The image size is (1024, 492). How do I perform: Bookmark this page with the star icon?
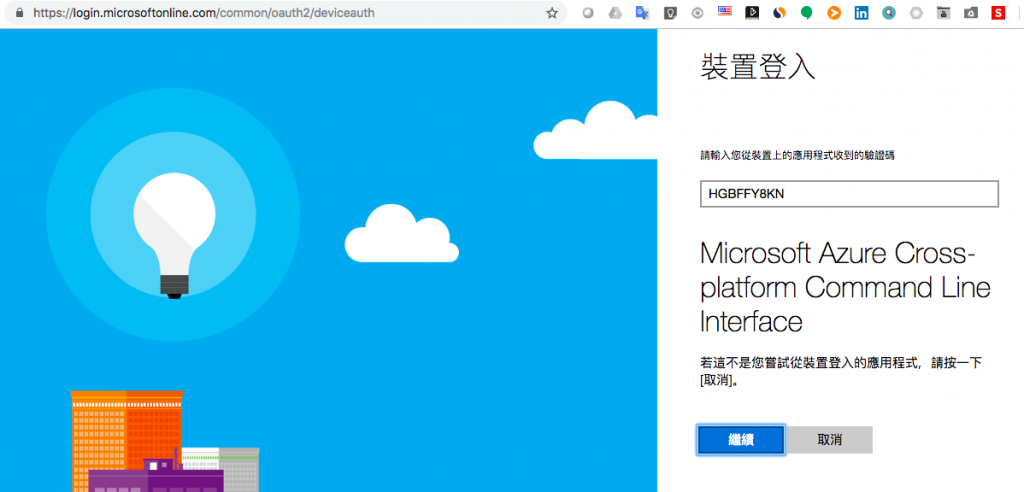(x=552, y=12)
